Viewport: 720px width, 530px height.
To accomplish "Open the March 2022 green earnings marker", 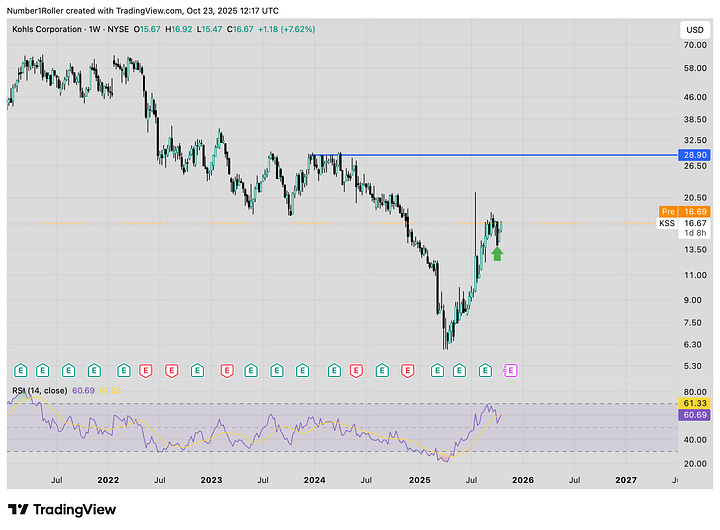I will pyautogui.click(x=124, y=370).
